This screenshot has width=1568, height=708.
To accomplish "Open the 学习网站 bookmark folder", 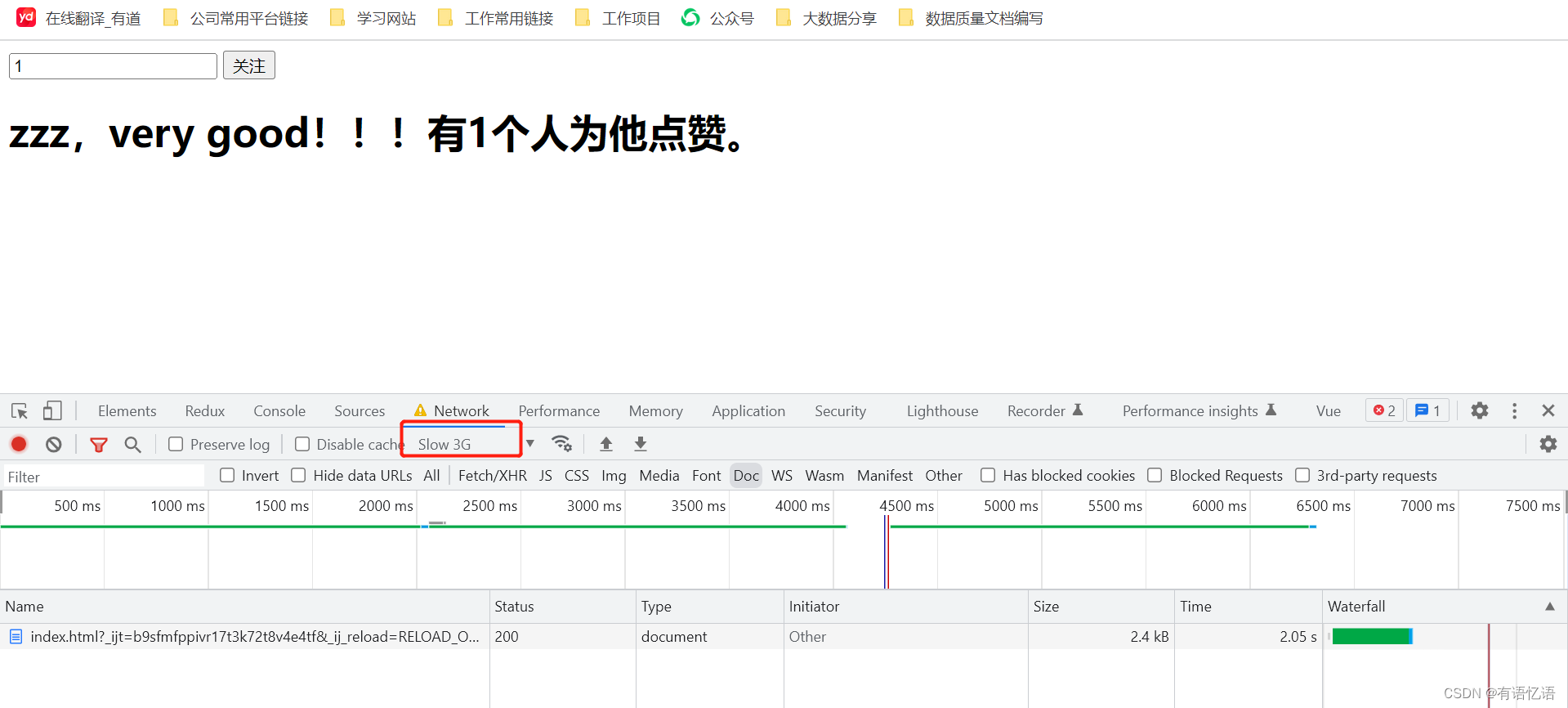I will point(373,18).
